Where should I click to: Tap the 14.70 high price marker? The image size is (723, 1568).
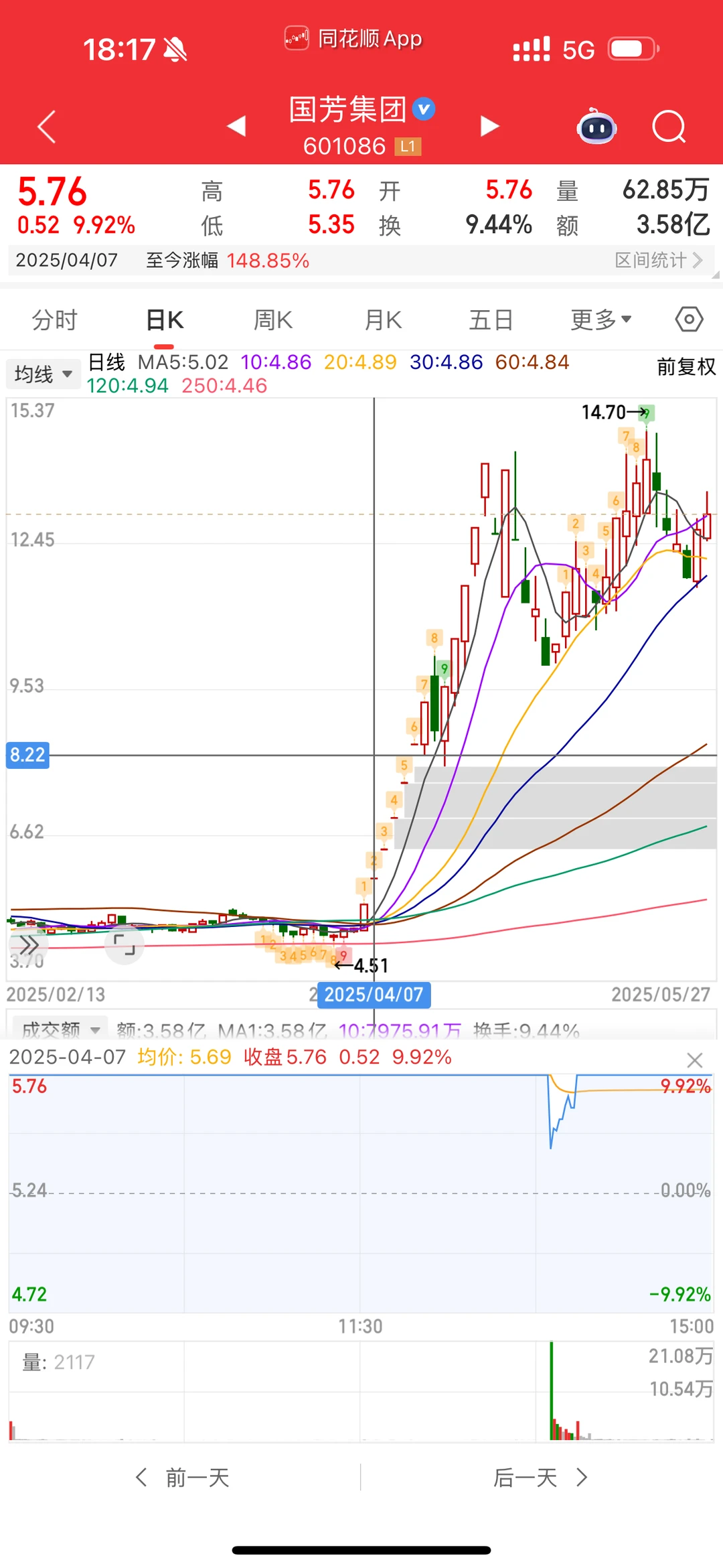(604, 412)
